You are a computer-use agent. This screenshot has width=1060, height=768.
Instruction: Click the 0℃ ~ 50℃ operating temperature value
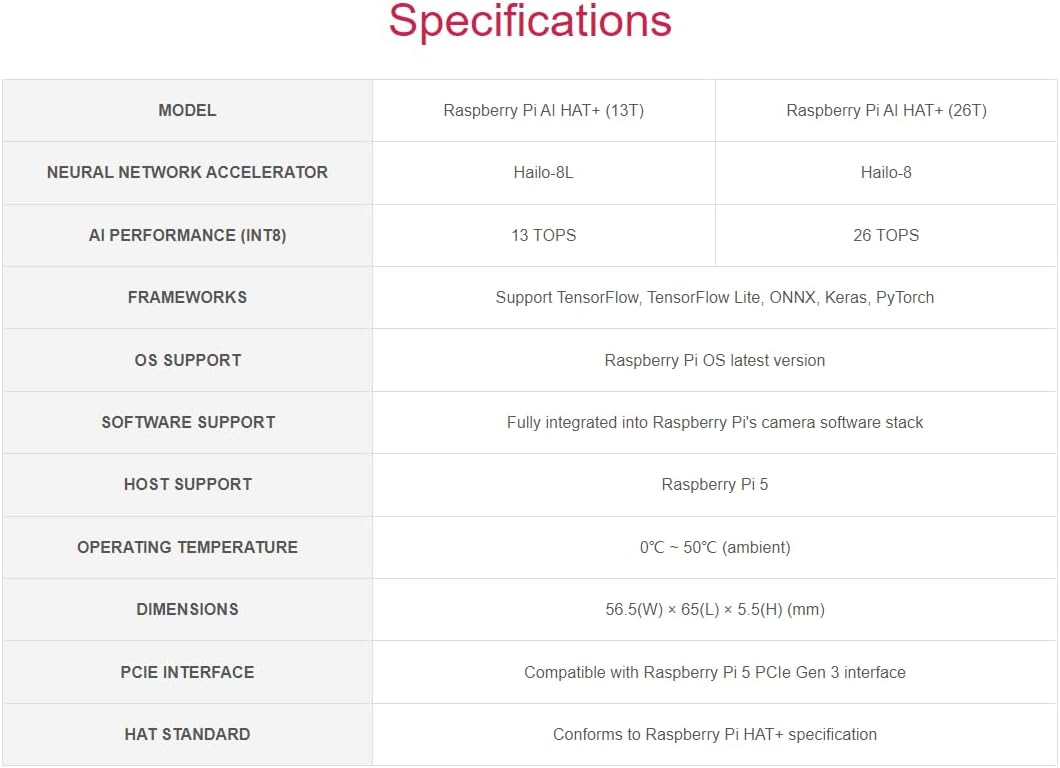[x=714, y=547]
